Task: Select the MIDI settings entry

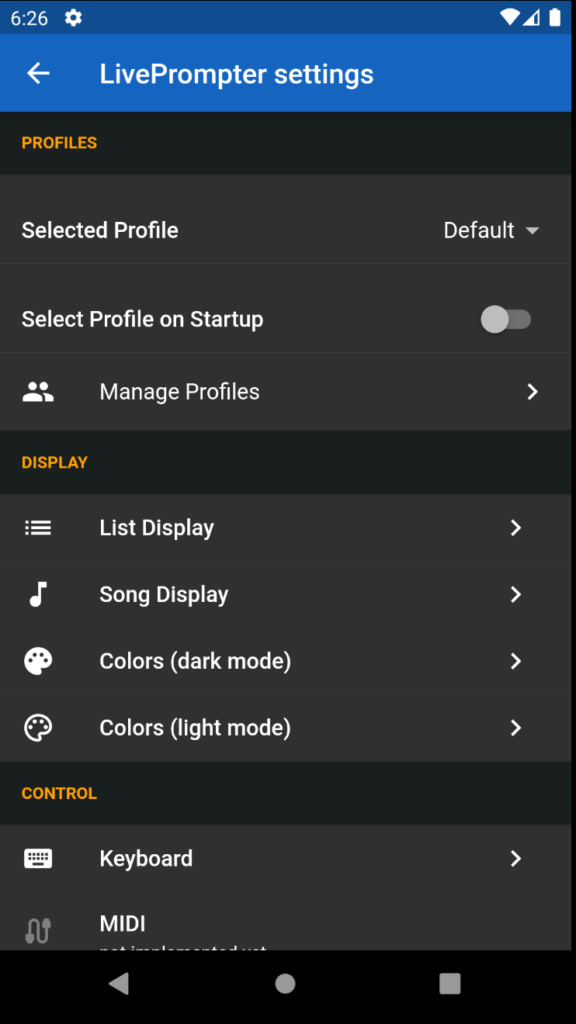Action: pos(285,921)
